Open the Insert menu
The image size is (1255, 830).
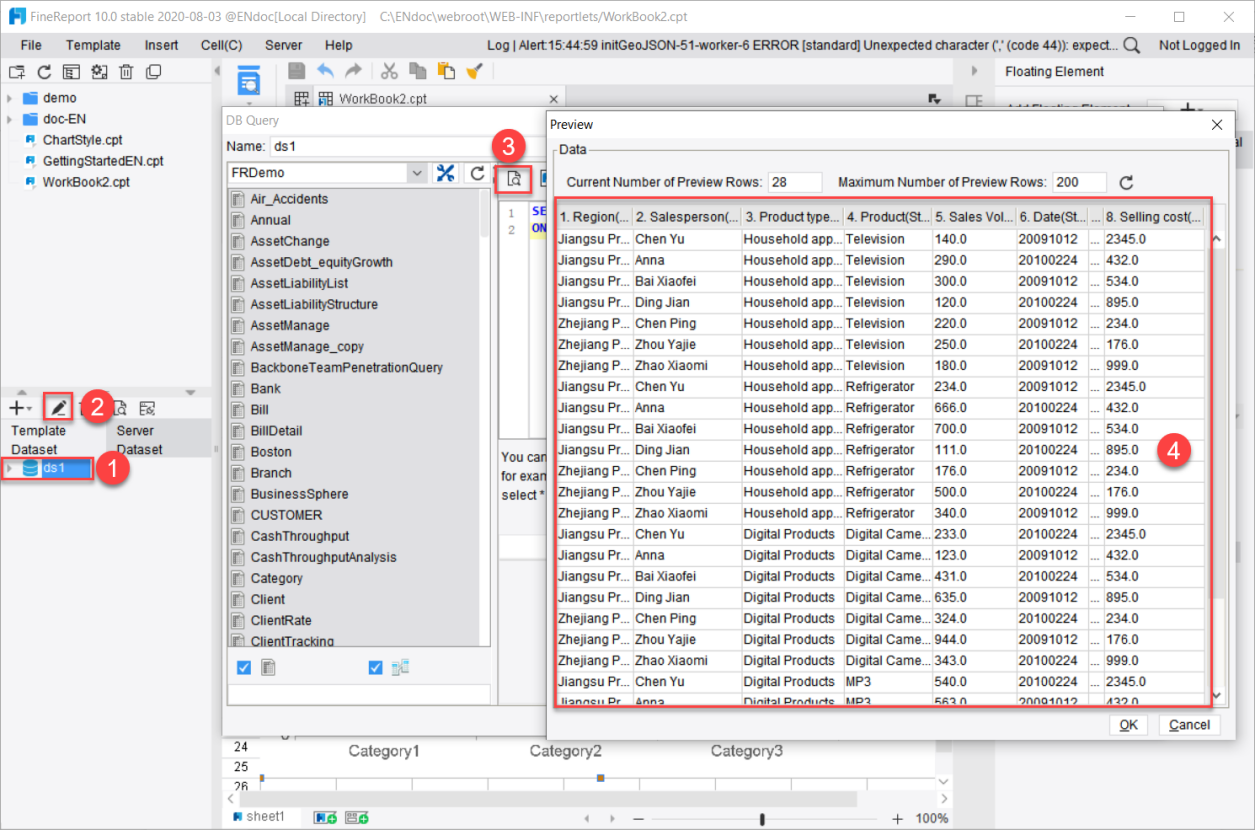(161, 45)
